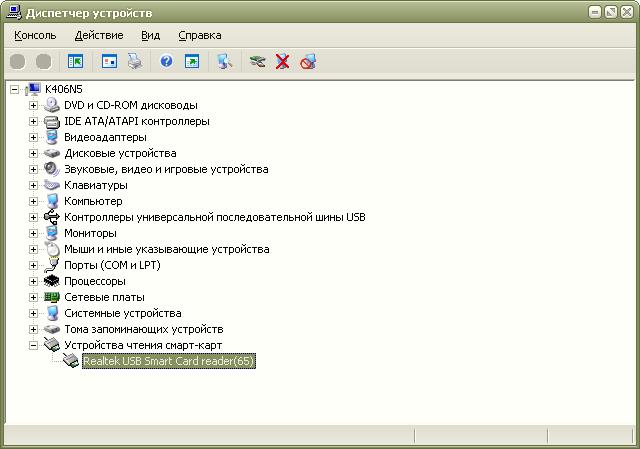Click the keyboard category icon
The width and height of the screenshot is (640, 449).
click(51, 185)
